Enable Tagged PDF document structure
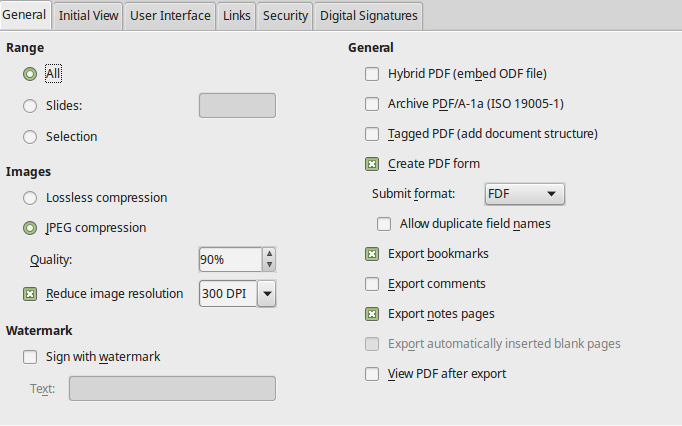 coord(372,134)
